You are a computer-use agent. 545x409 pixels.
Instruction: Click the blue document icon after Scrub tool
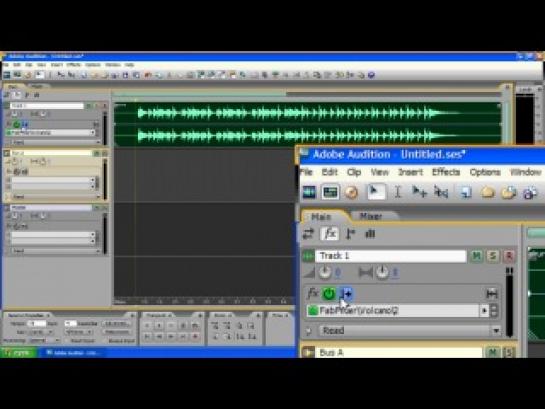(x=465, y=192)
